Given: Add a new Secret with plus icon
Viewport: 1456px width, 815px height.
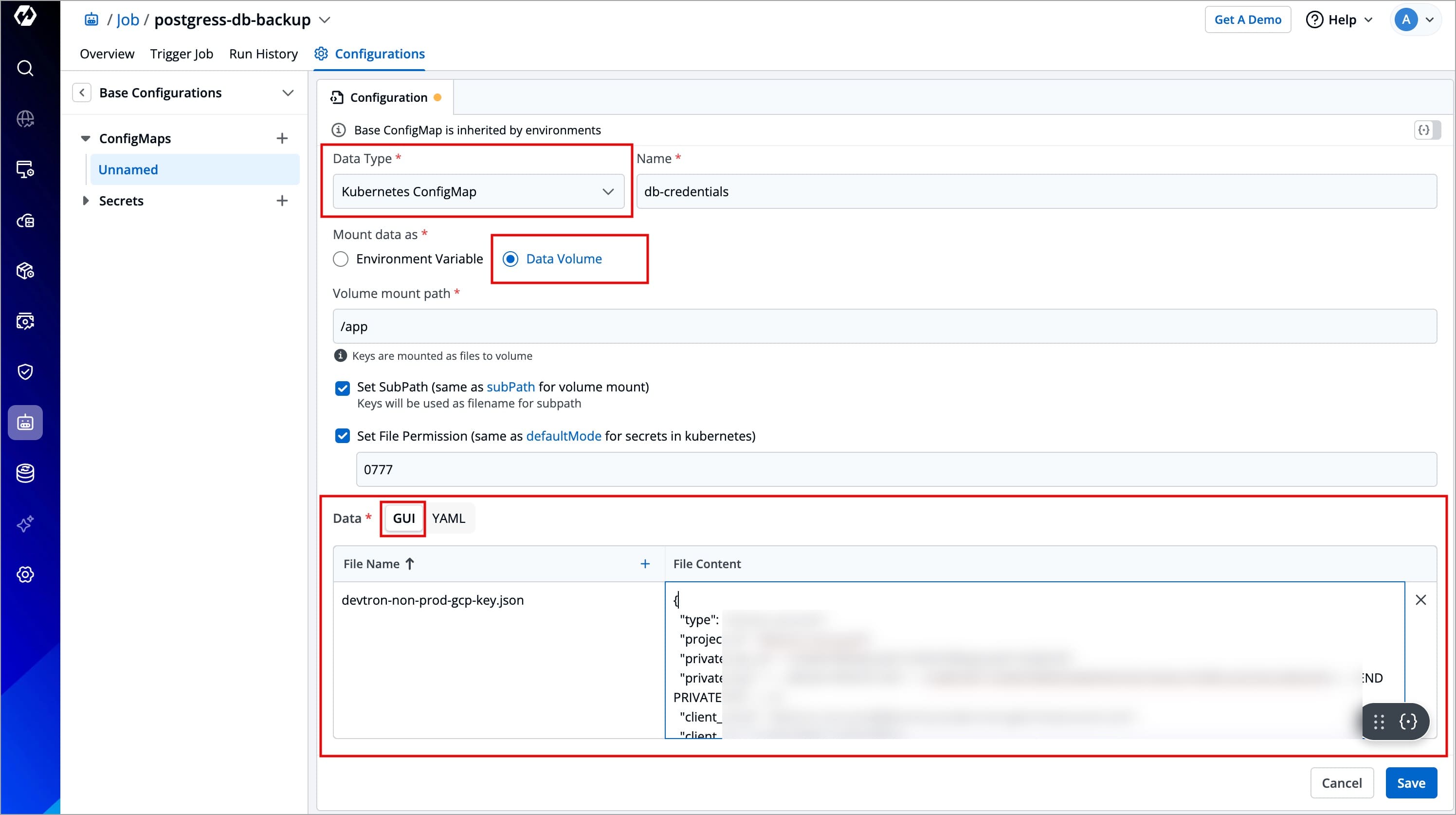Looking at the screenshot, I should (282, 201).
